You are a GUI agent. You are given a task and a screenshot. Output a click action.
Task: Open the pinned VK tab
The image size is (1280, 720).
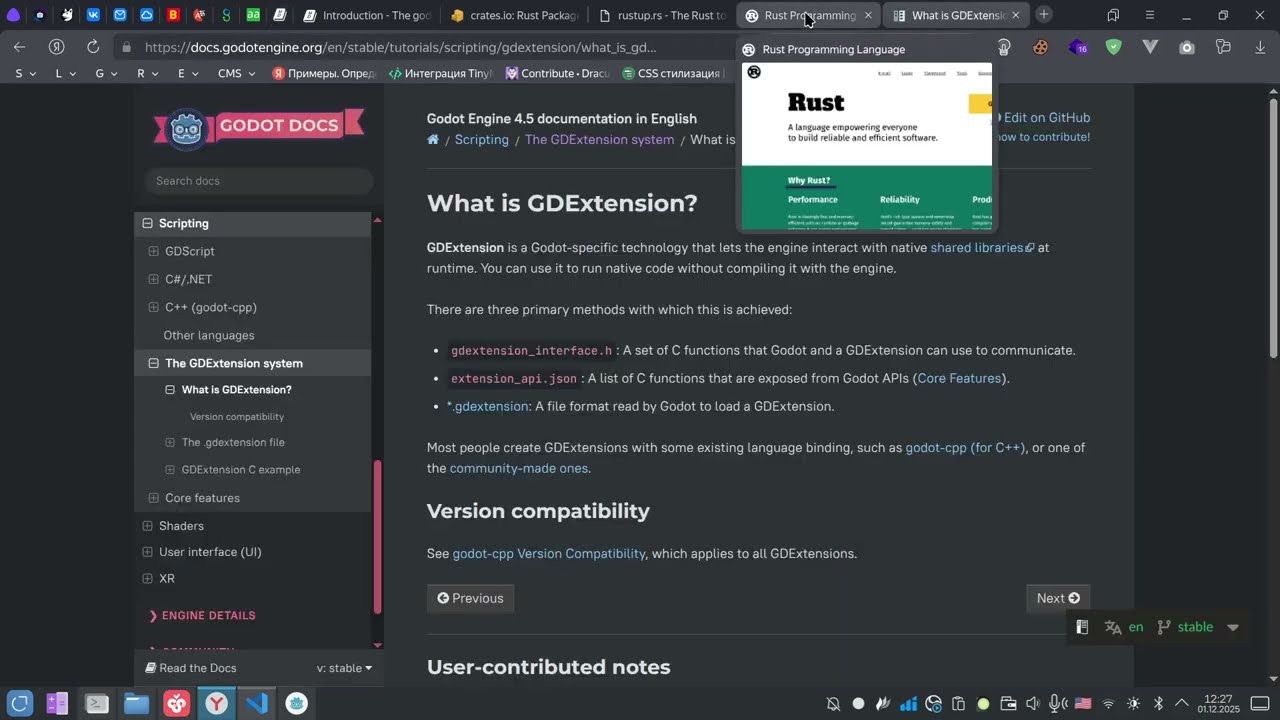point(93,15)
